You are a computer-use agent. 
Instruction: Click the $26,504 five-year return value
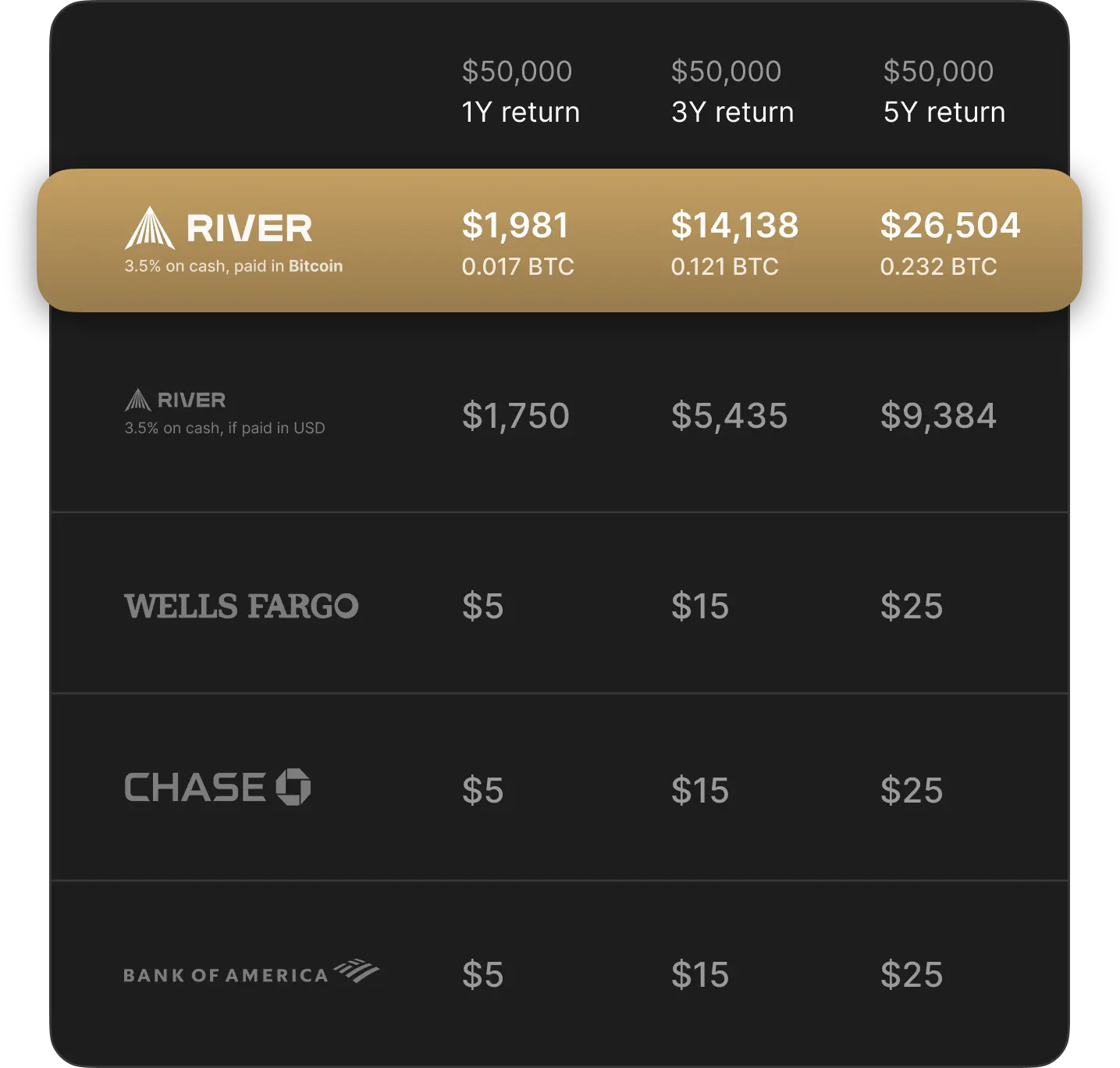(950, 226)
